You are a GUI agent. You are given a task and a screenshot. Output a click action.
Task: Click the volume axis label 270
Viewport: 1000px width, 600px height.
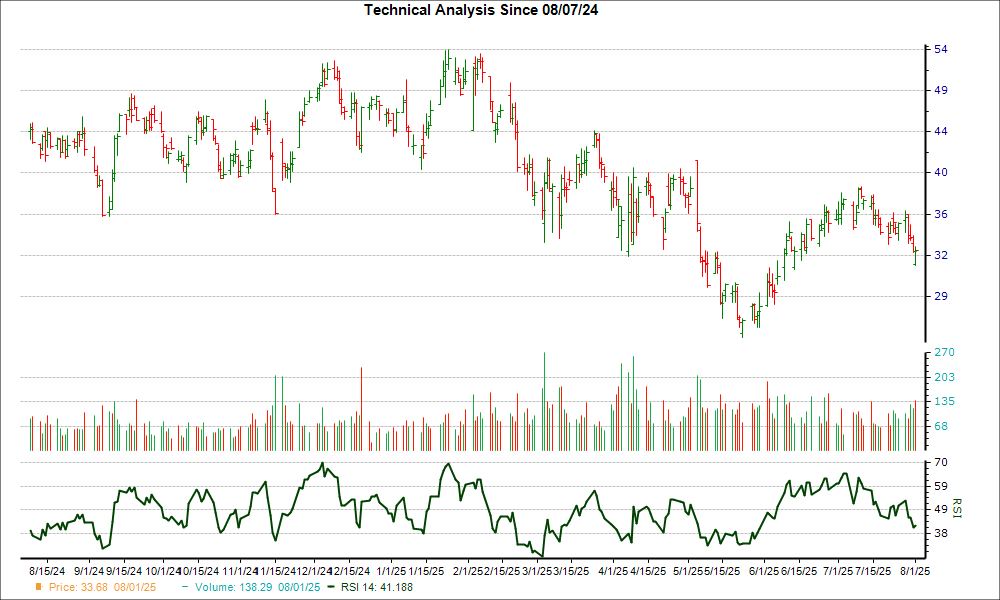tap(944, 352)
